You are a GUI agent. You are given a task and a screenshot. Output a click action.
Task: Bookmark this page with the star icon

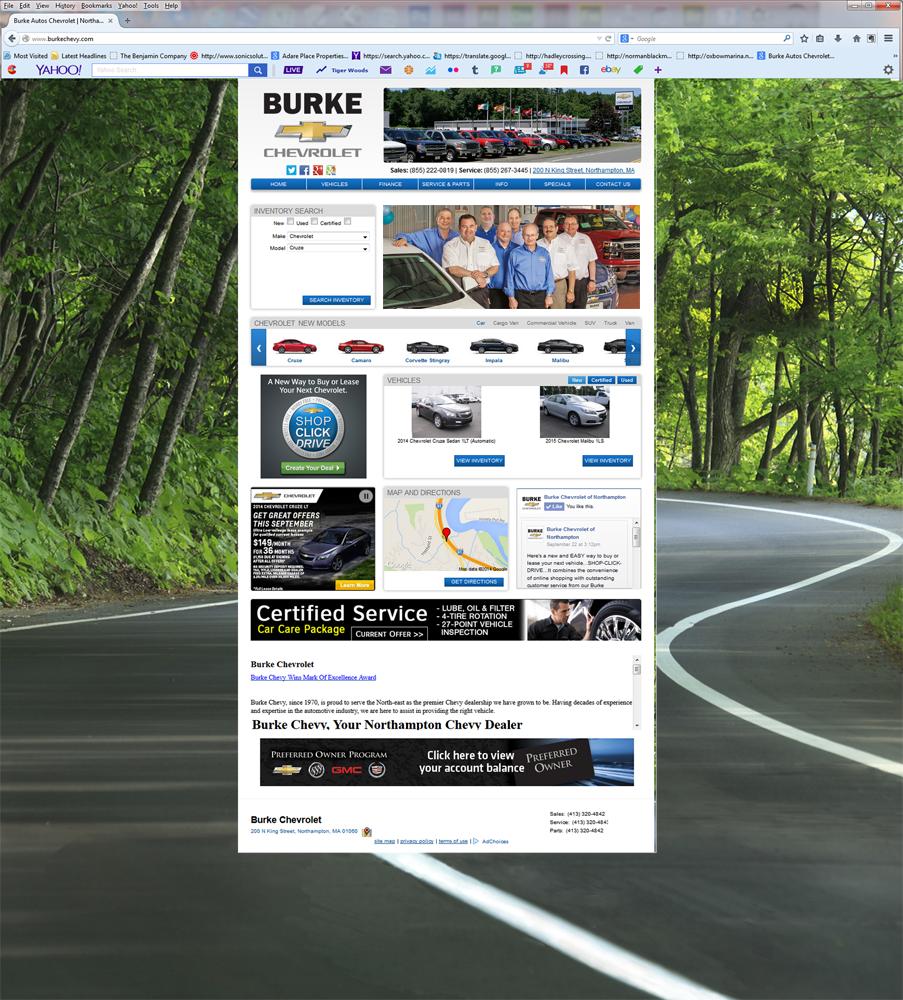804,38
